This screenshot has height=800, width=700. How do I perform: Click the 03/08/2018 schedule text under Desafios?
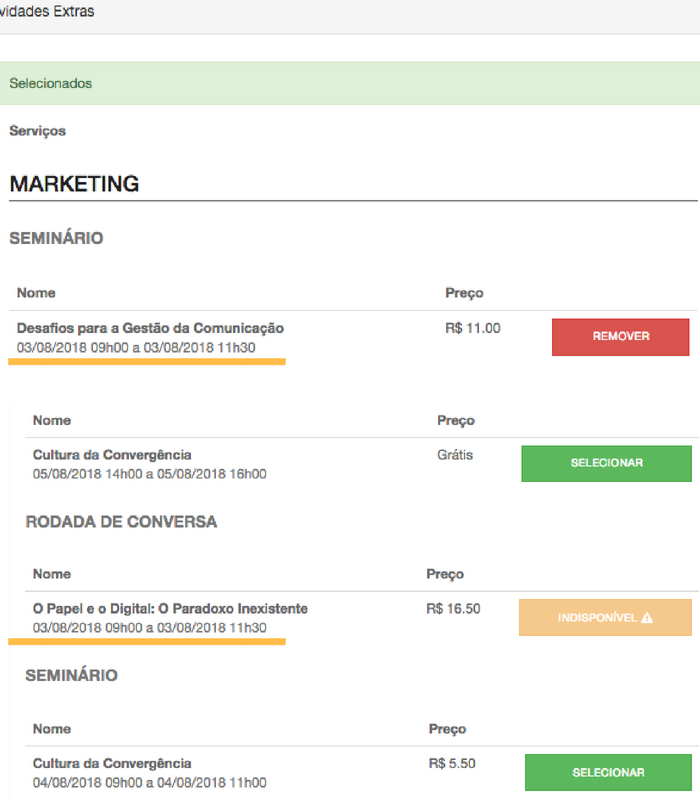pos(146,345)
